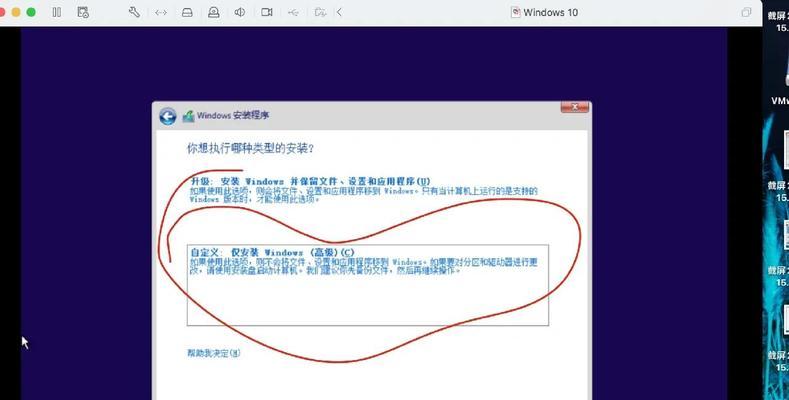Screen dimensions: 789x400
Task: Click the shared folders icon
Action: [320, 13]
